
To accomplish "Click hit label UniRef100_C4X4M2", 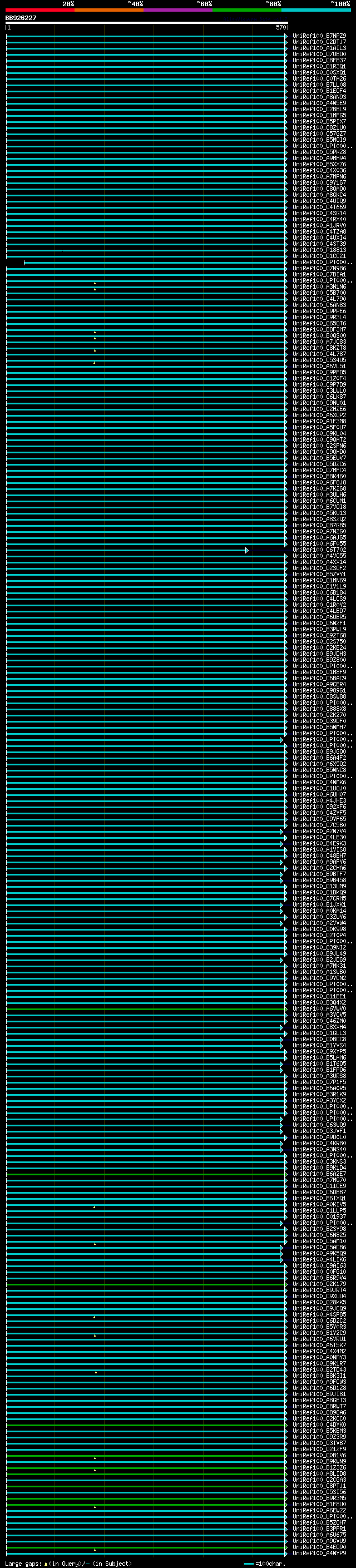I will pyautogui.click(x=319, y=1352).
